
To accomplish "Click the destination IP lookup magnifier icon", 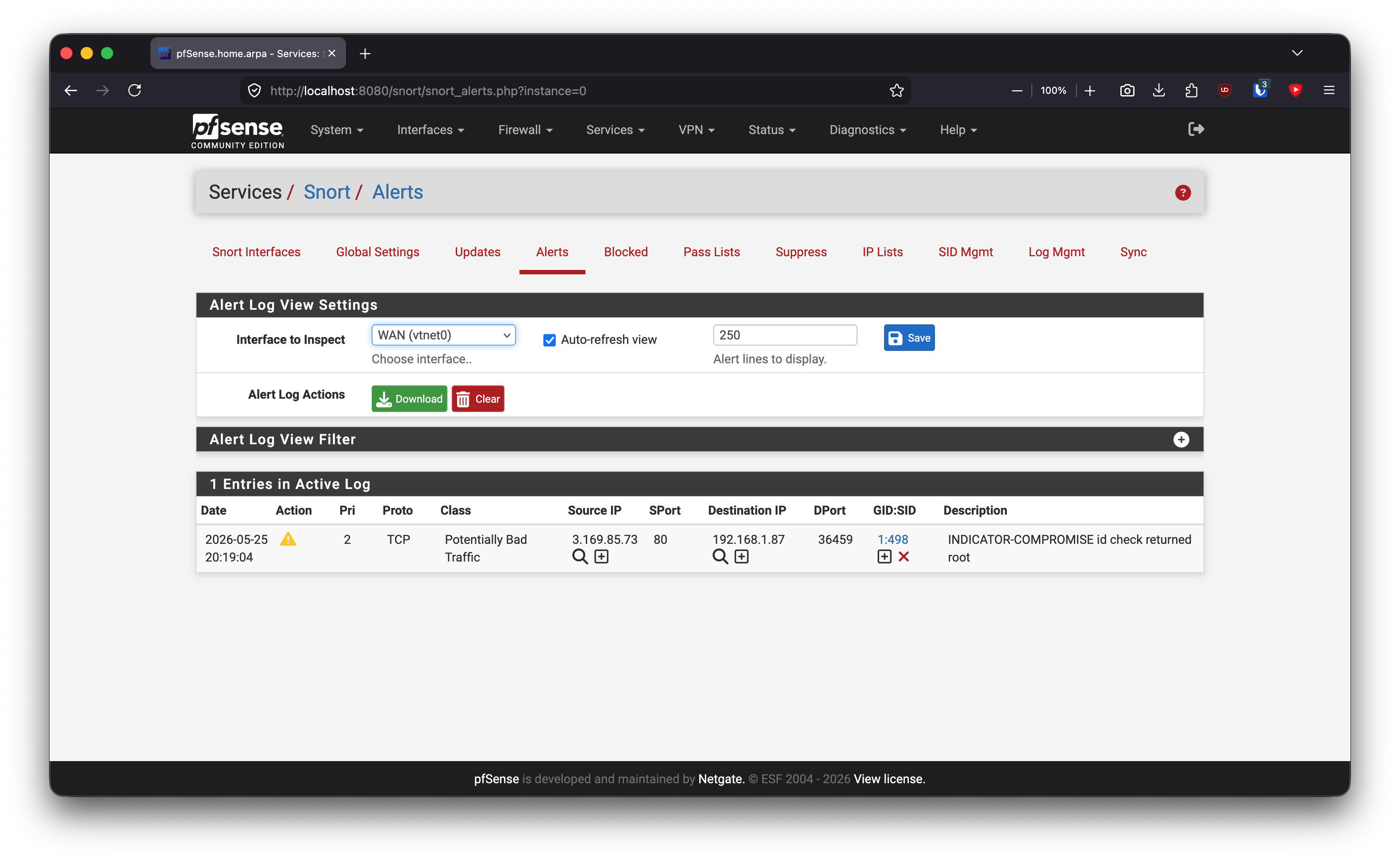I will [x=720, y=557].
